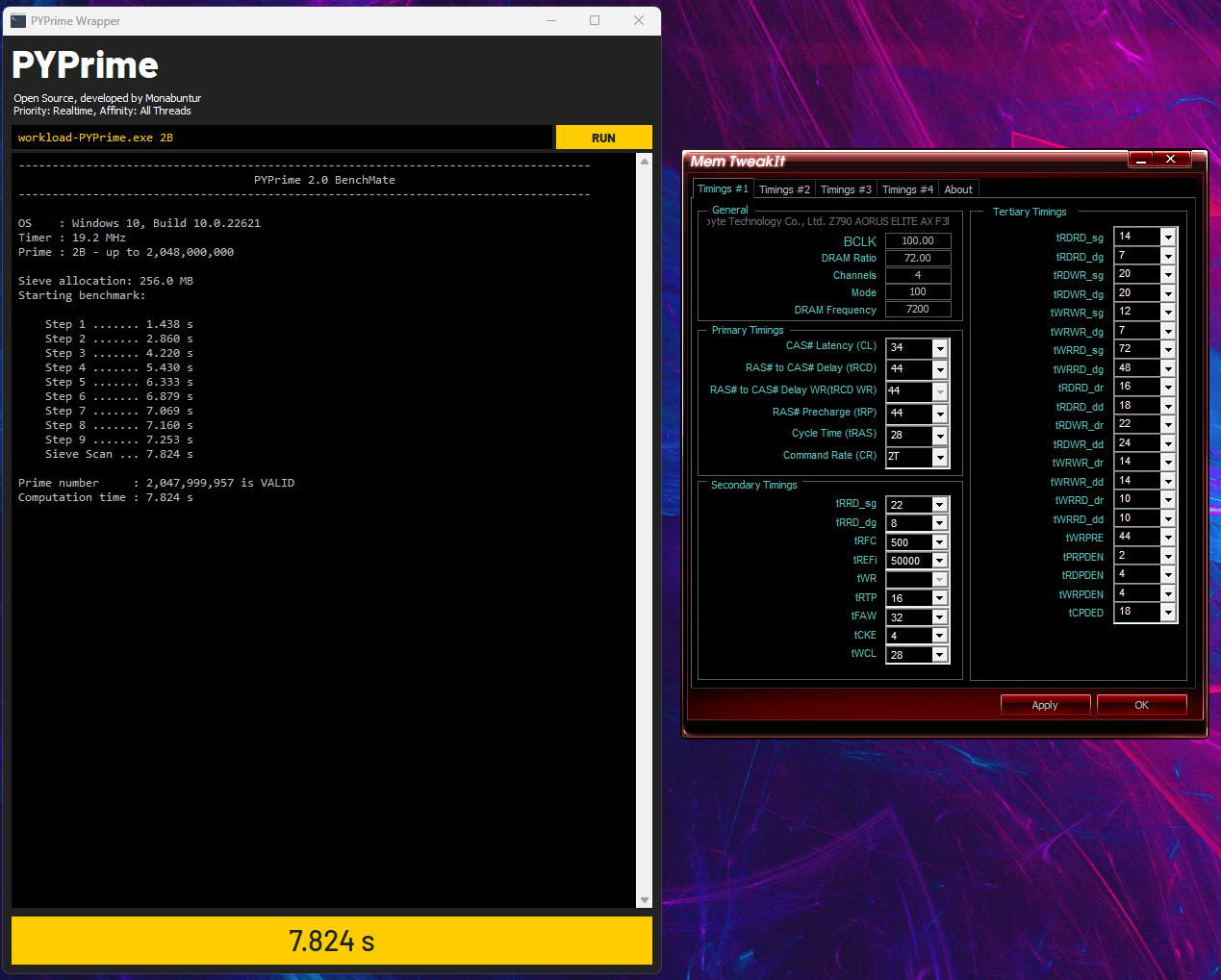
Task: Expand the tWRWR_dd dropdown
Action: [x=1168, y=482]
